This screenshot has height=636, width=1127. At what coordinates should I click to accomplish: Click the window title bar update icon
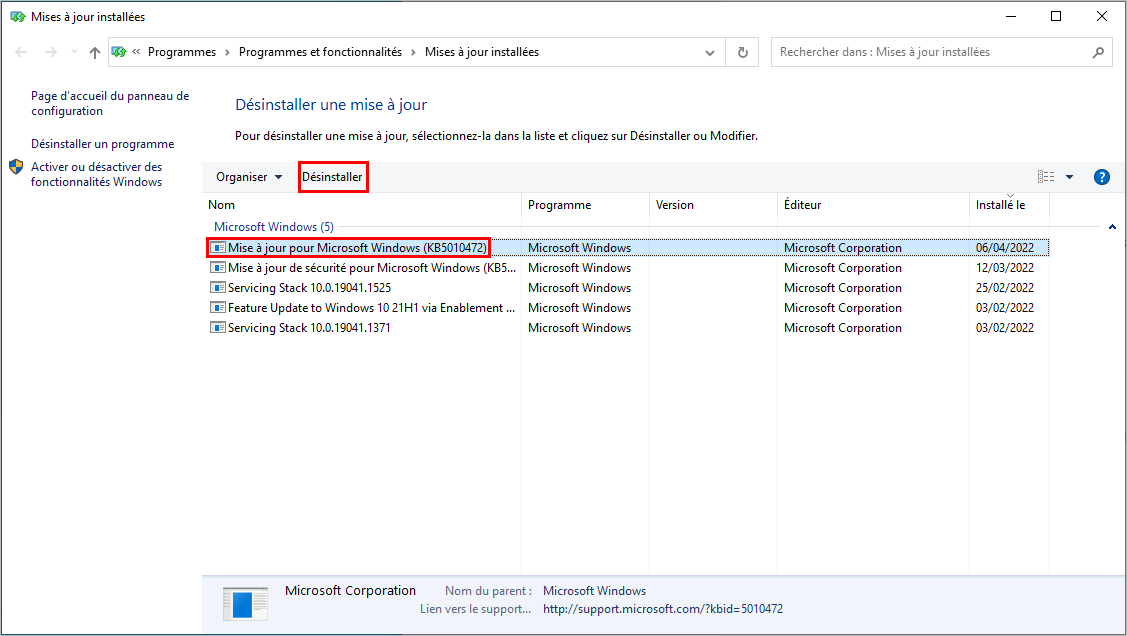[18, 17]
